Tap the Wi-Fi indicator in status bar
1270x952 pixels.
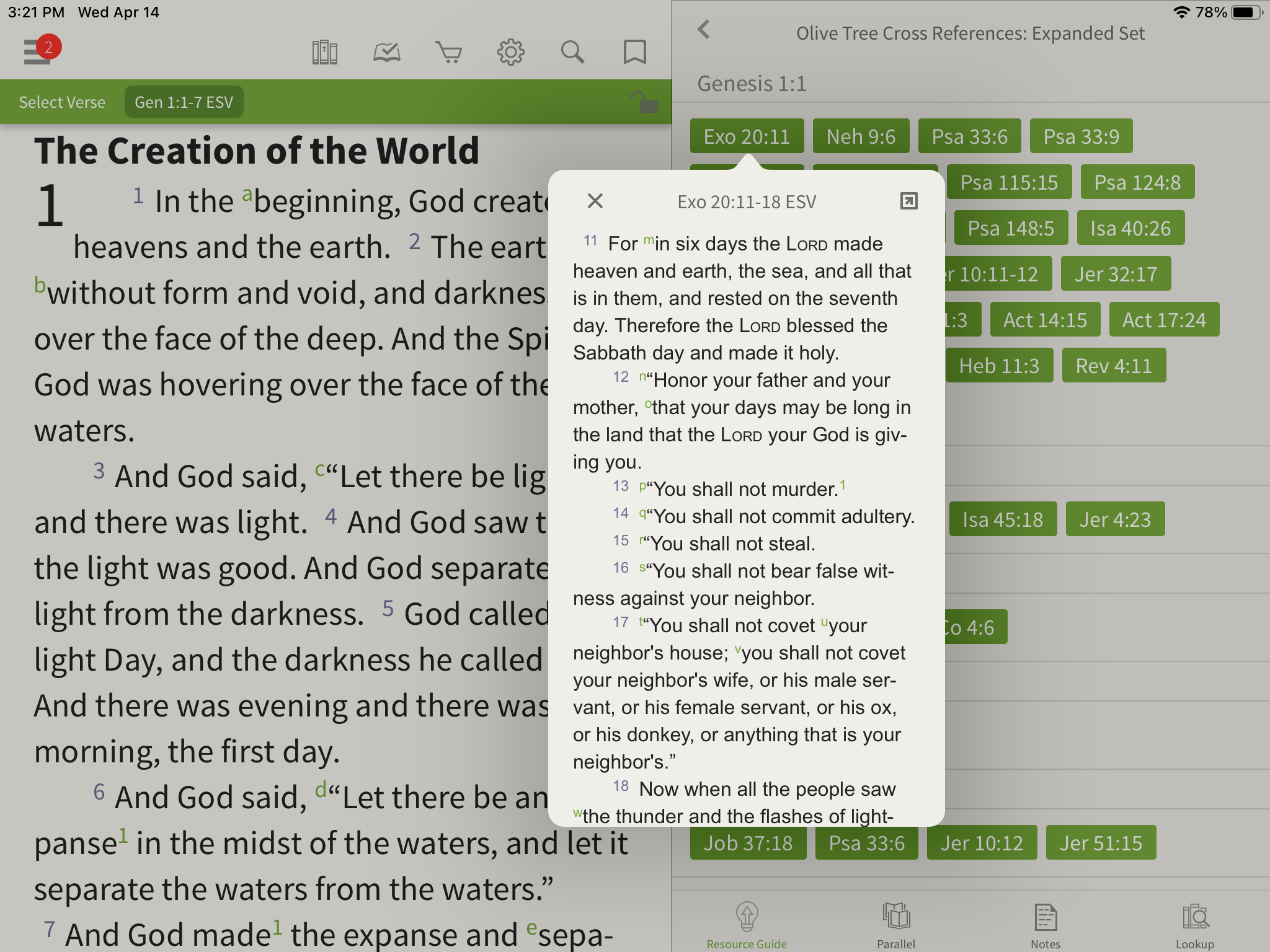click(x=1182, y=12)
